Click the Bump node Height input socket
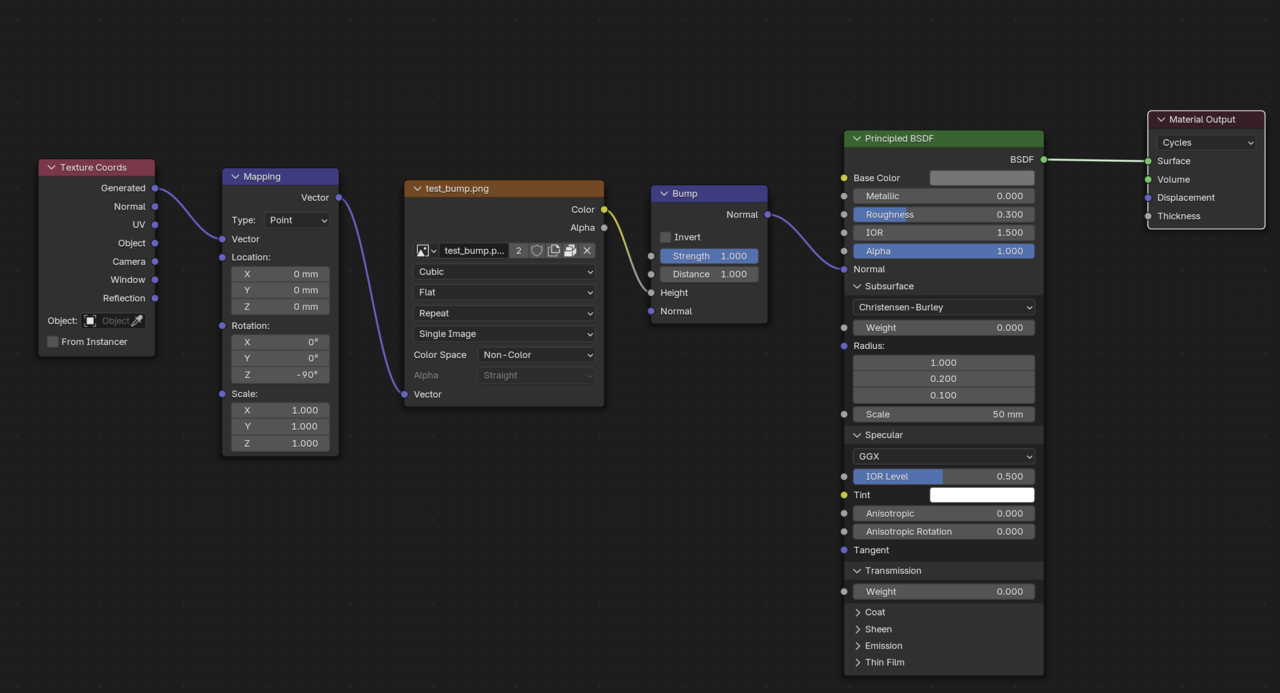The height and width of the screenshot is (693, 1280). [651, 293]
